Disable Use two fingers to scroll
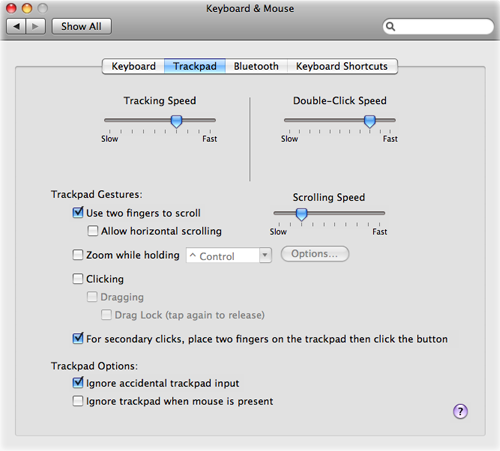The height and width of the screenshot is (451, 500). click(x=78, y=212)
